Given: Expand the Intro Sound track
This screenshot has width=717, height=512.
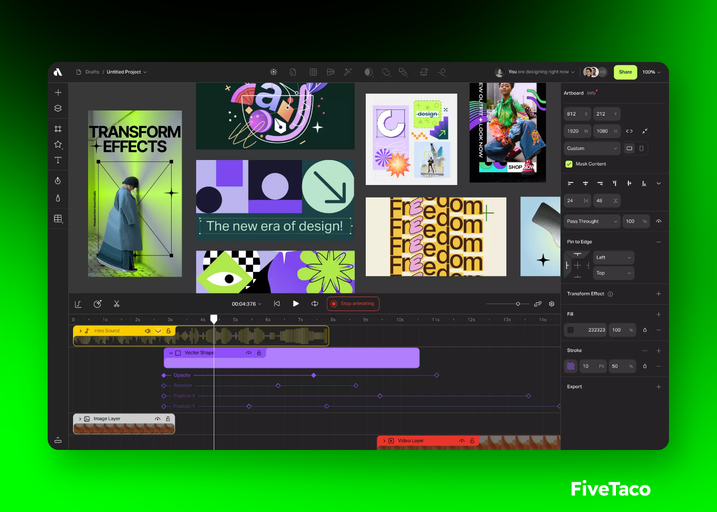Looking at the screenshot, I should 80,331.
